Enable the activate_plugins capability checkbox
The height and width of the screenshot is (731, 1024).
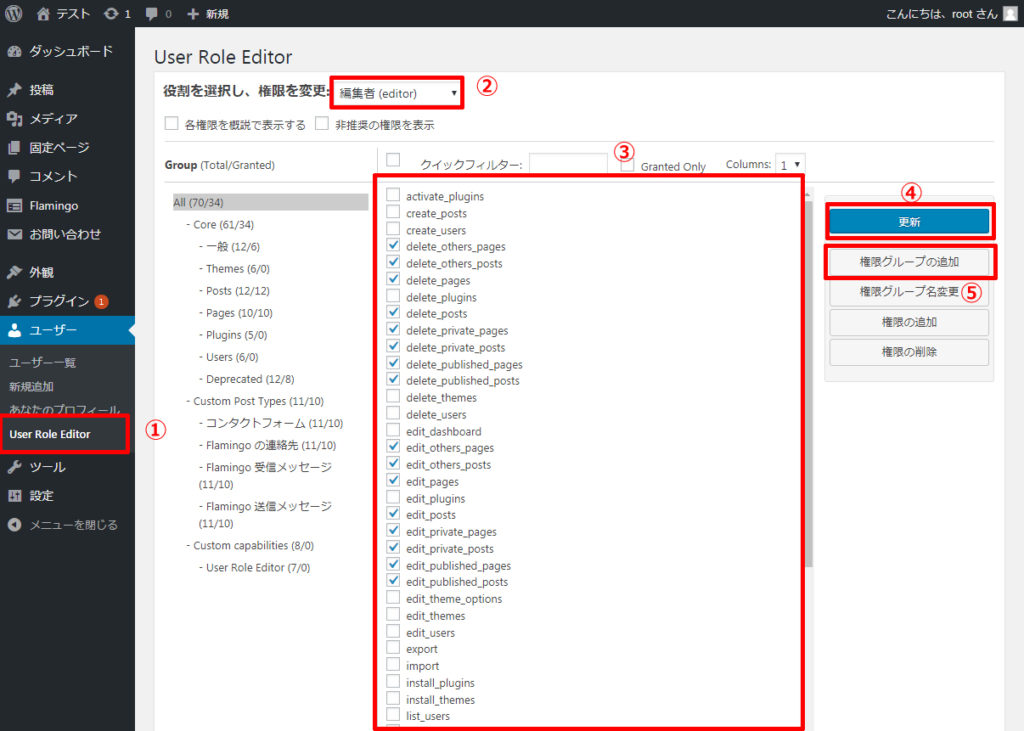pyautogui.click(x=393, y=196)
